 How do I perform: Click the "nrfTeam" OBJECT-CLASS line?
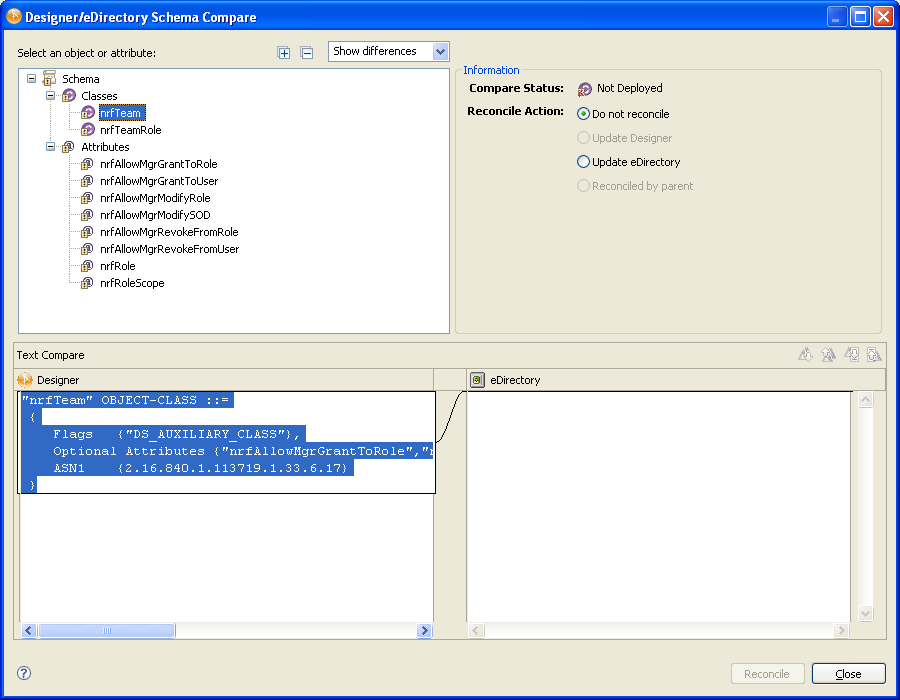coord(125,400)
